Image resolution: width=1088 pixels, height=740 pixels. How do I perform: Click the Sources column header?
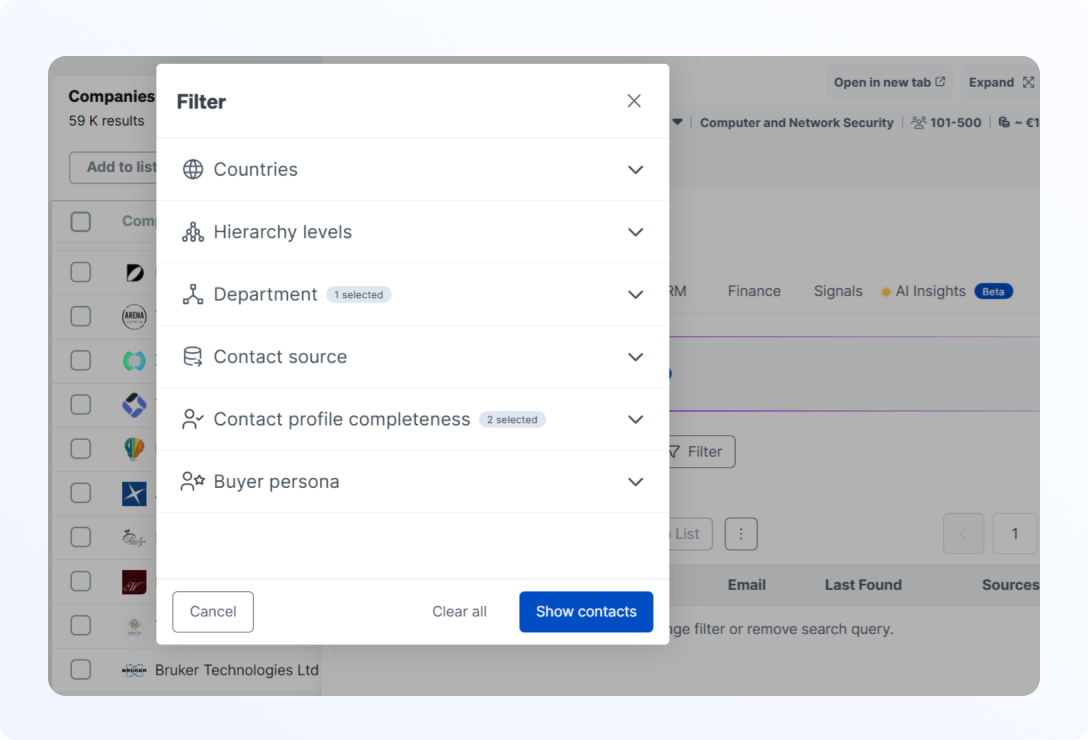pyautogui.click(x=1010, y=585)
